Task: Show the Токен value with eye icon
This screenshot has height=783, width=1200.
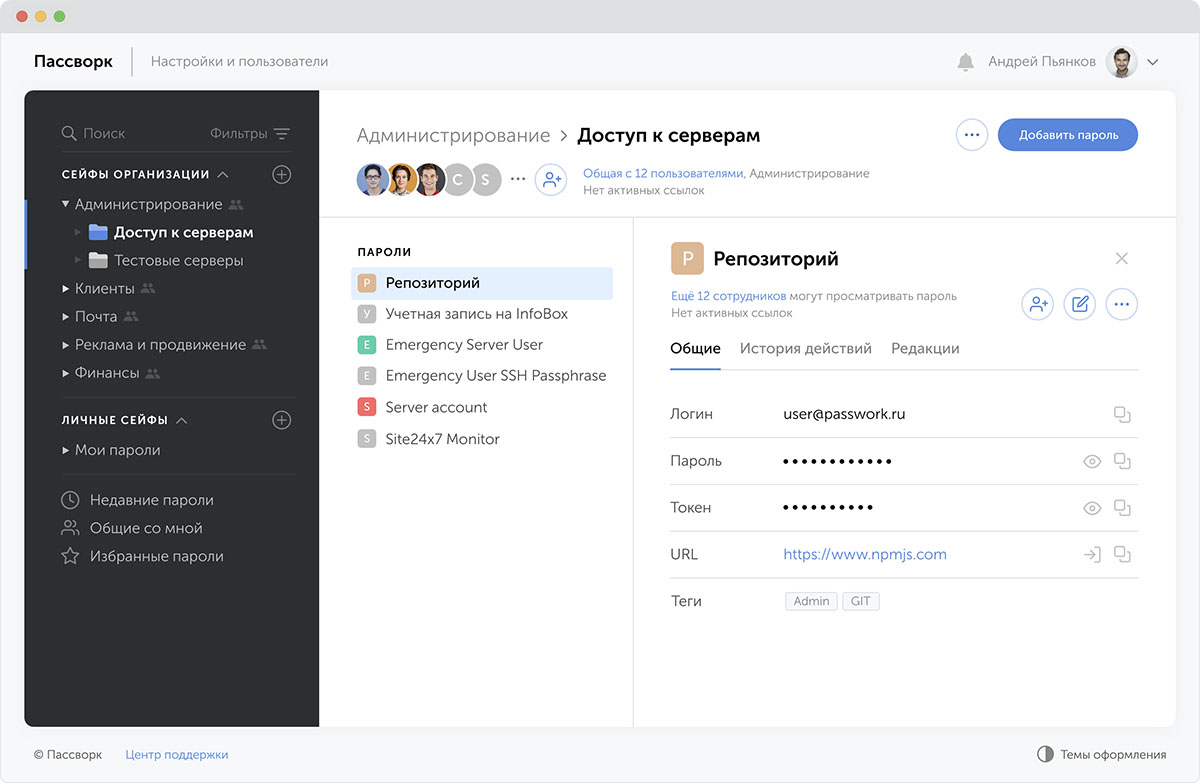Action: tap(1092, 508)
